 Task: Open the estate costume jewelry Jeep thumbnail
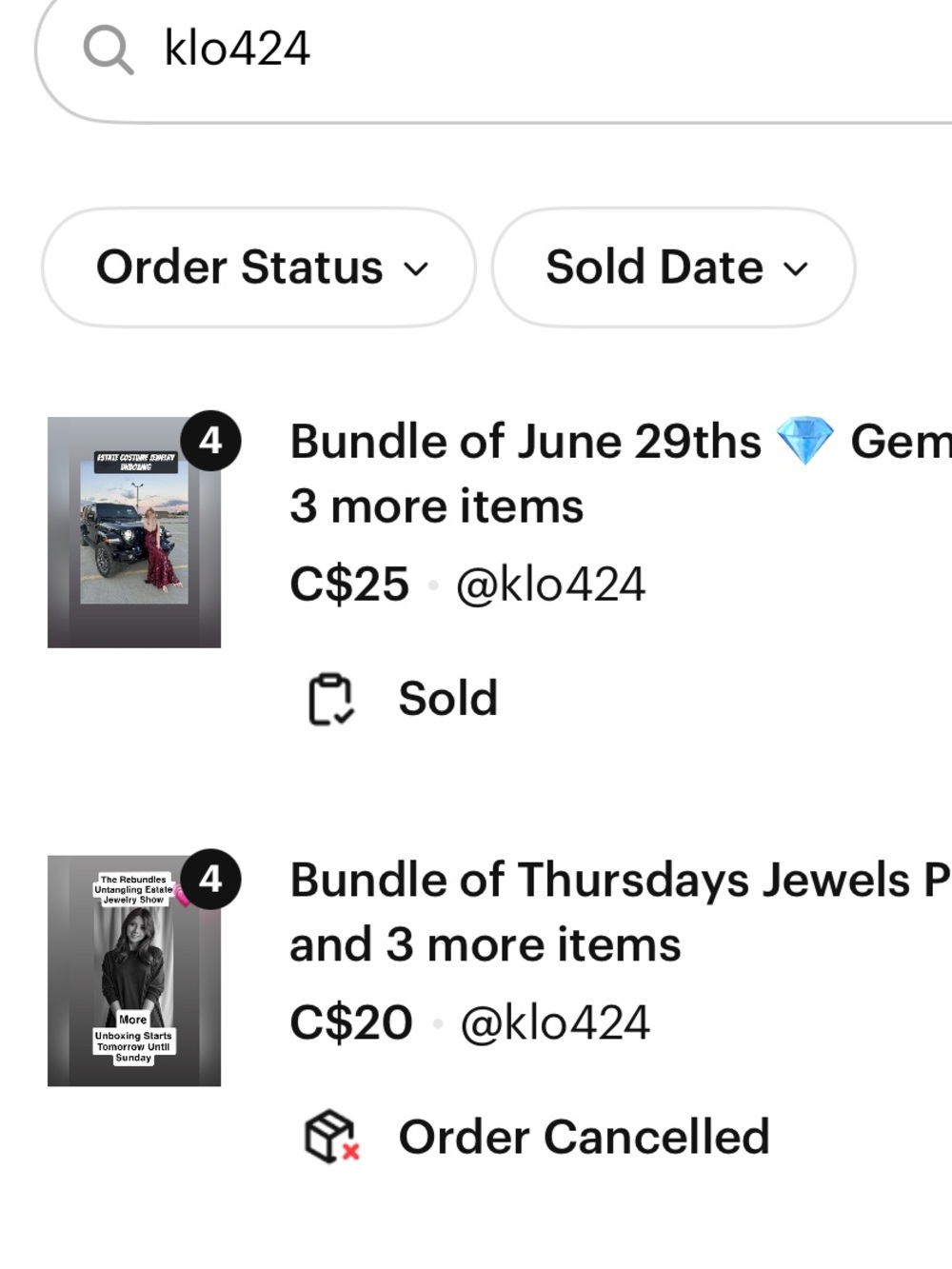(x=134, y=532)
